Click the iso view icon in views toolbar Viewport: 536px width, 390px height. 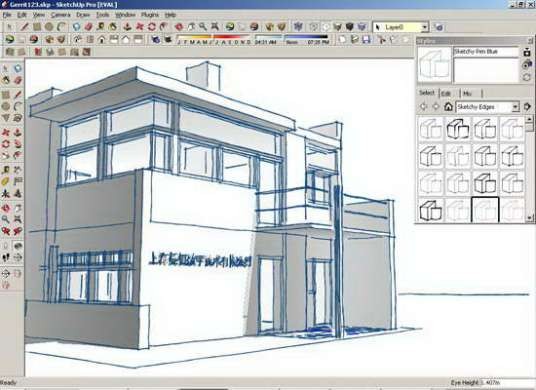78,39
